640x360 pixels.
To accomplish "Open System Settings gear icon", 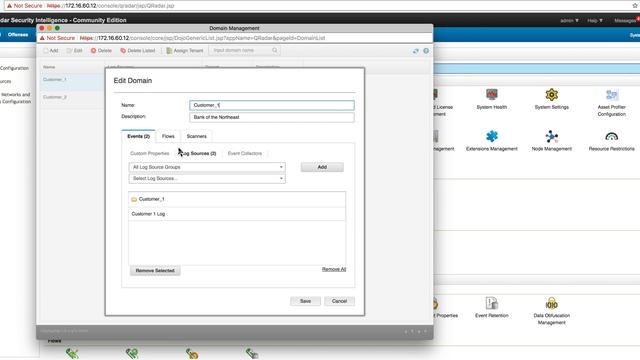I will tap(551, 95).
